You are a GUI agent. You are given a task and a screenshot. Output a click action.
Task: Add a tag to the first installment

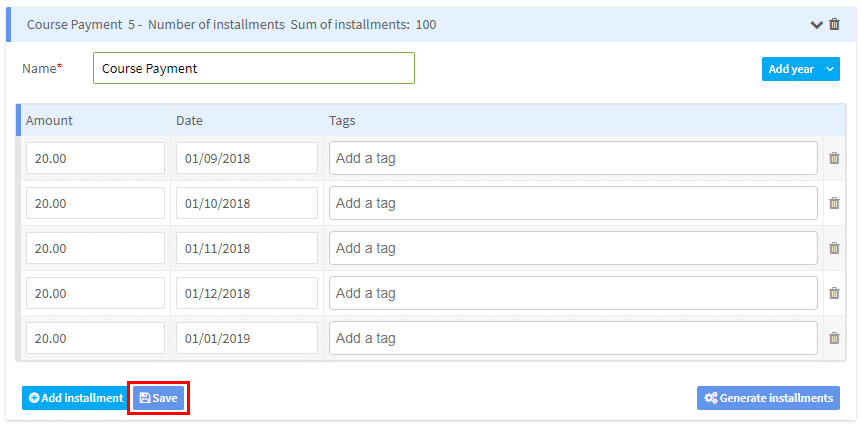coord(572,158)
